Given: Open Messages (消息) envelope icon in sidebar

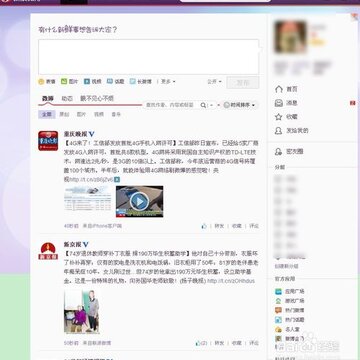Looking at the screenshot, I should (x=278, y=103).
